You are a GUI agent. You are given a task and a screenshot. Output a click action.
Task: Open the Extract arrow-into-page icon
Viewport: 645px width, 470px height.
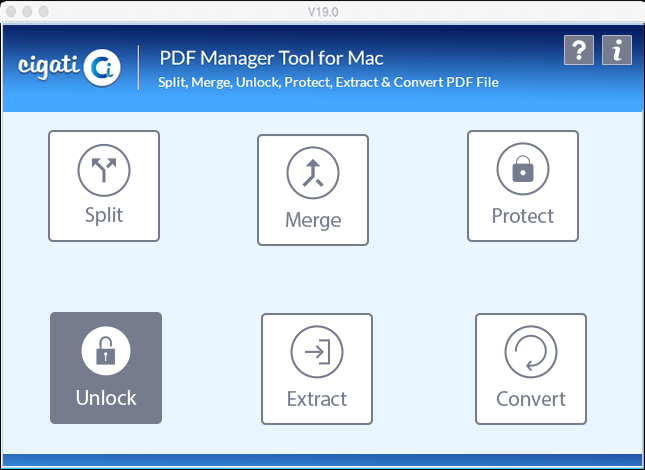(x=317, y=352)
